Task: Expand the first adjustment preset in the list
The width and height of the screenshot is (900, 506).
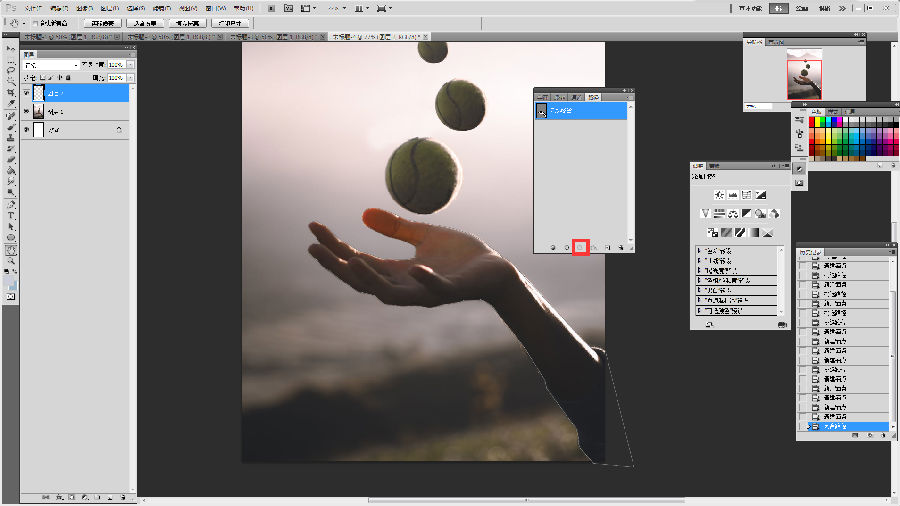Action: click(699, 252)
